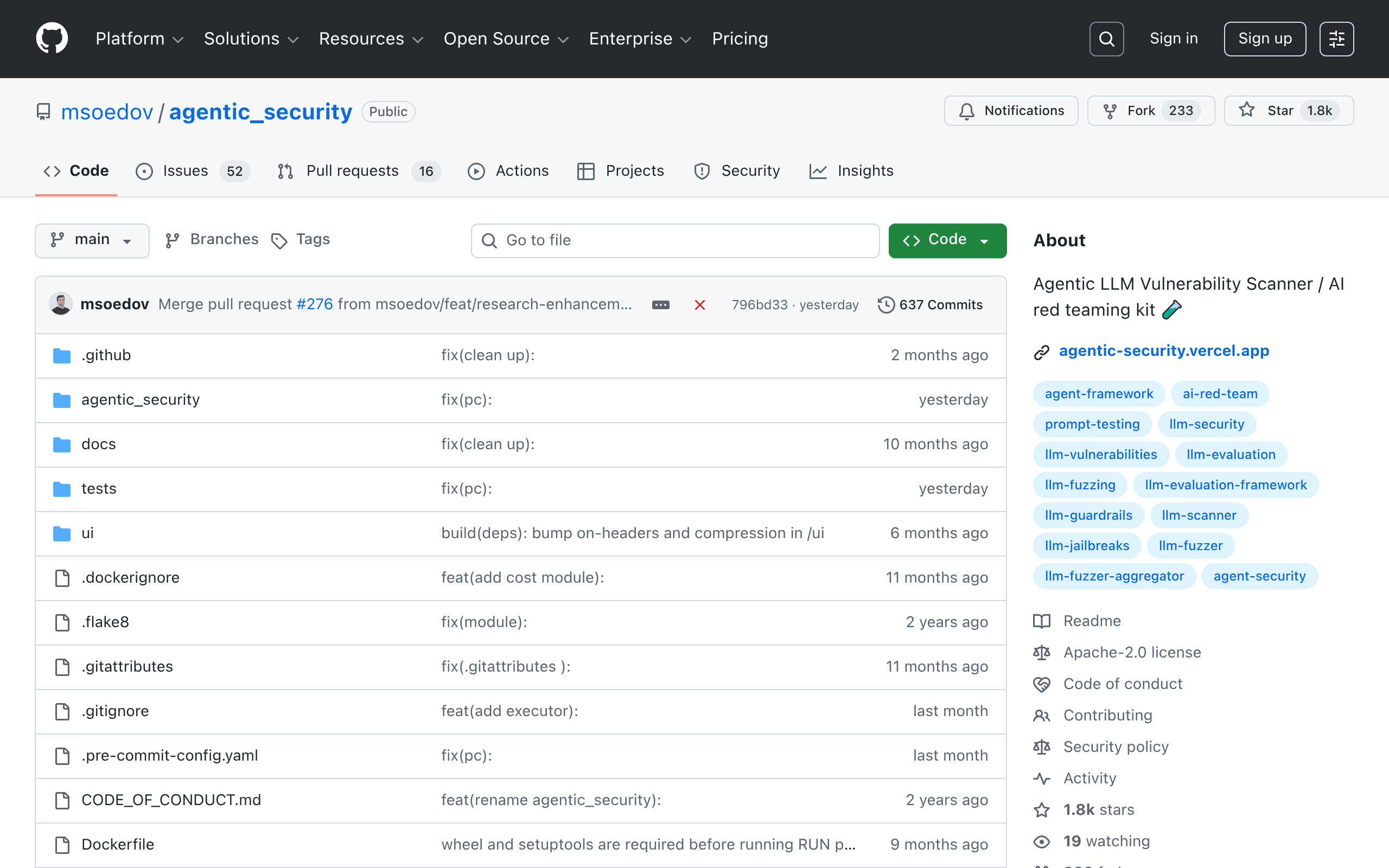The height and width of the screenshot is (868, 1389).
Task: Open msoedov owner profile link
Action: pyautogui.click(x=107, y=111)
